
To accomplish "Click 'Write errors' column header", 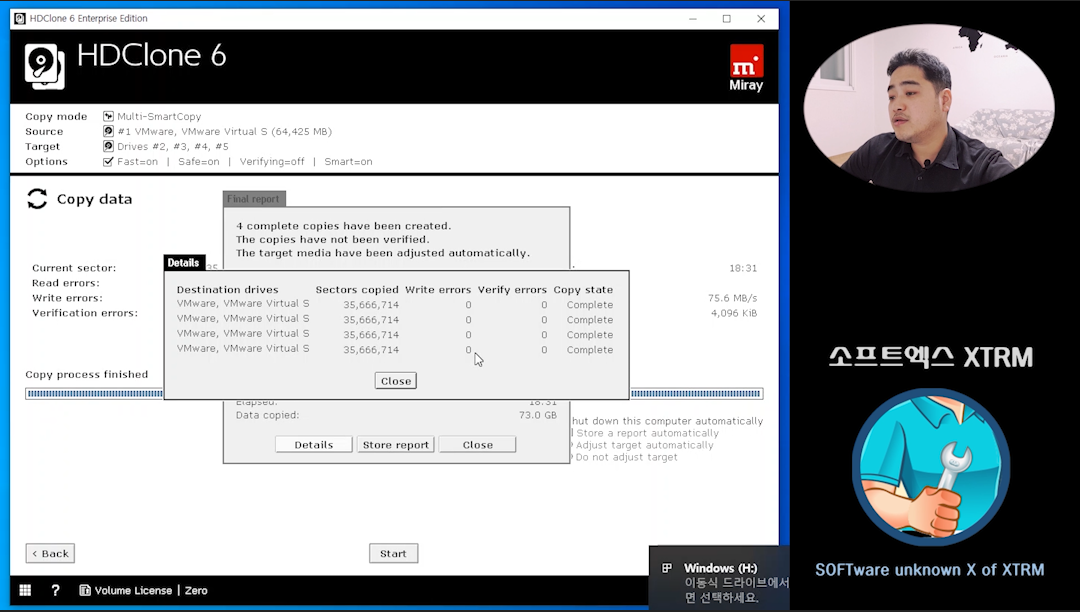I will pos(438,290).
